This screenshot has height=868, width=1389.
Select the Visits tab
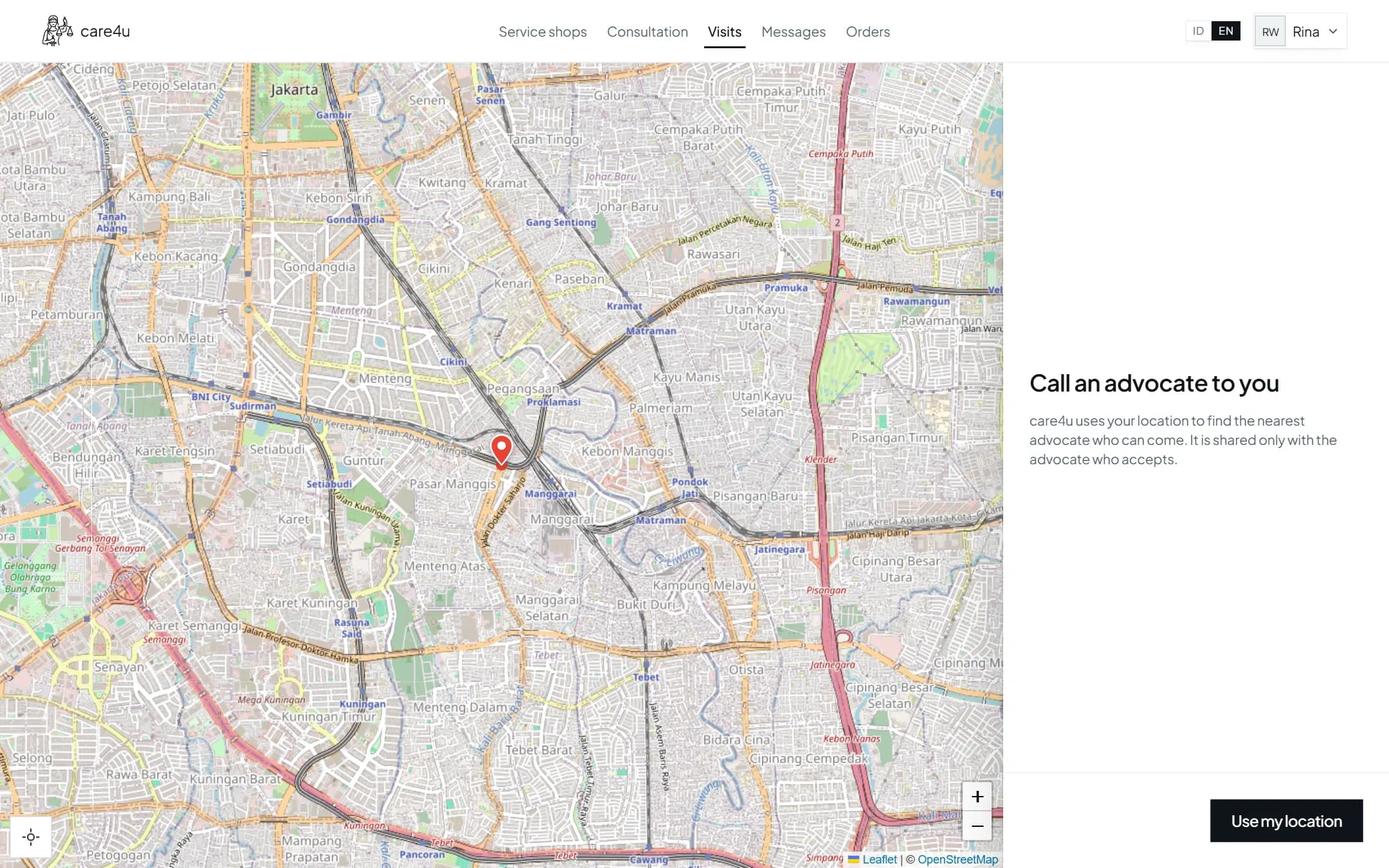pyautogui.click(x=724, y=32)
